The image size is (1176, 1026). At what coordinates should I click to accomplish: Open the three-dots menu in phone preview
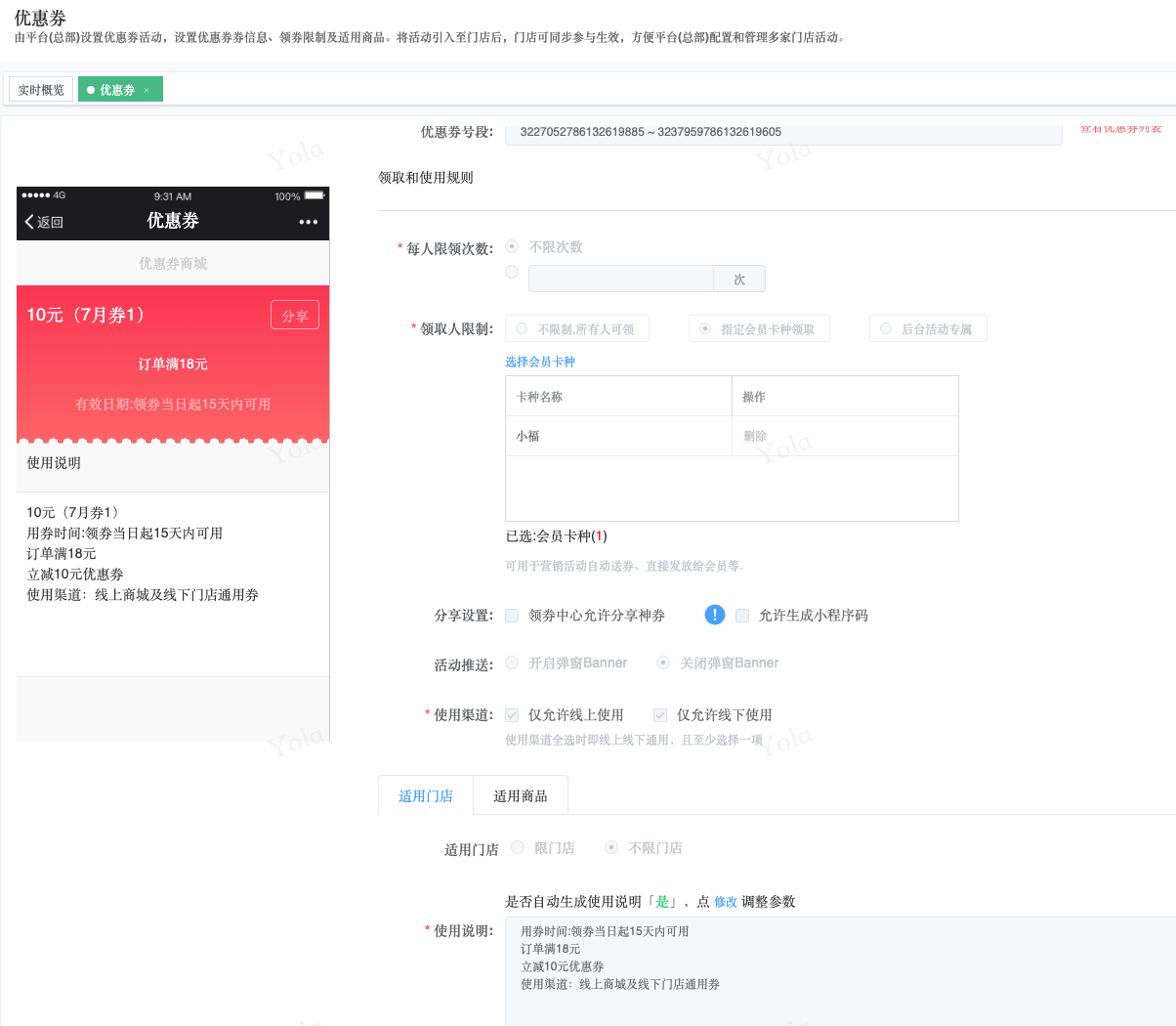coord(309,222)
